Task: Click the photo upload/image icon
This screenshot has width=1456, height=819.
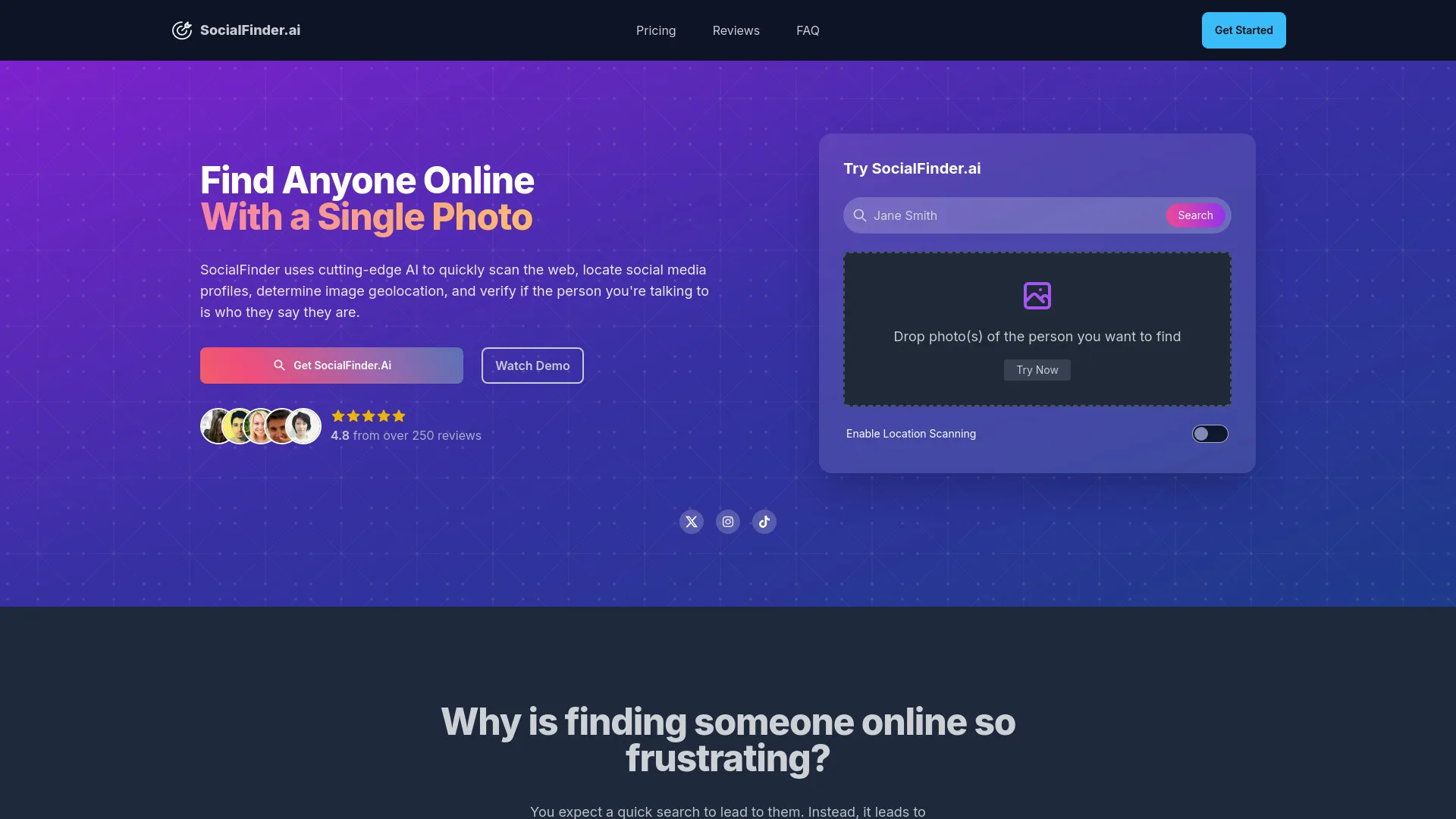Action: pyautogui.click(x=1037, y=294)
